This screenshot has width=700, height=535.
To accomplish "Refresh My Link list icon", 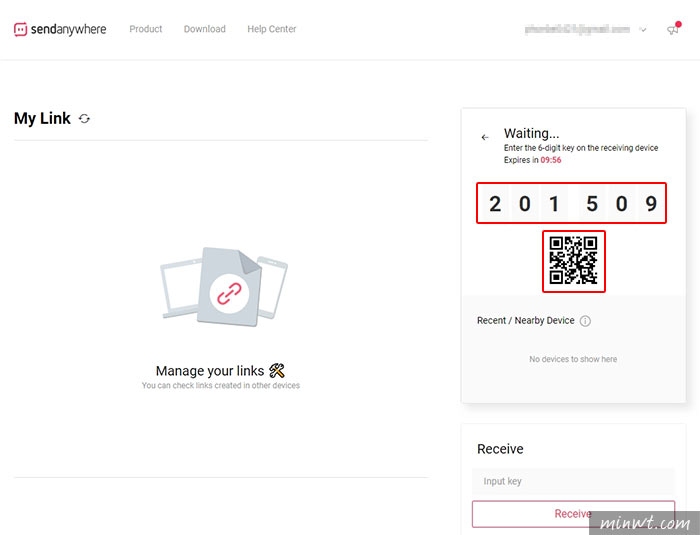I will pyautogui.click(x=84, y=119).
